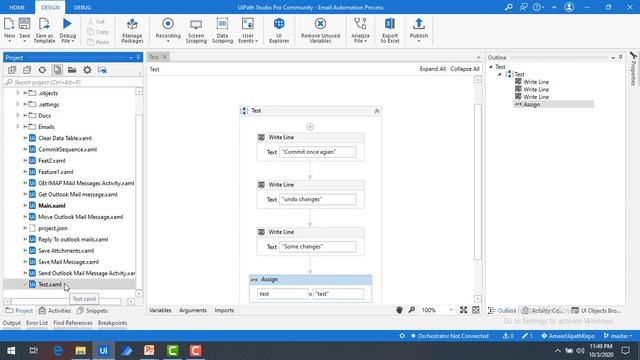Open the Output panel tab
This screenshot has height=360, width=640.
(x=11, y=323)
